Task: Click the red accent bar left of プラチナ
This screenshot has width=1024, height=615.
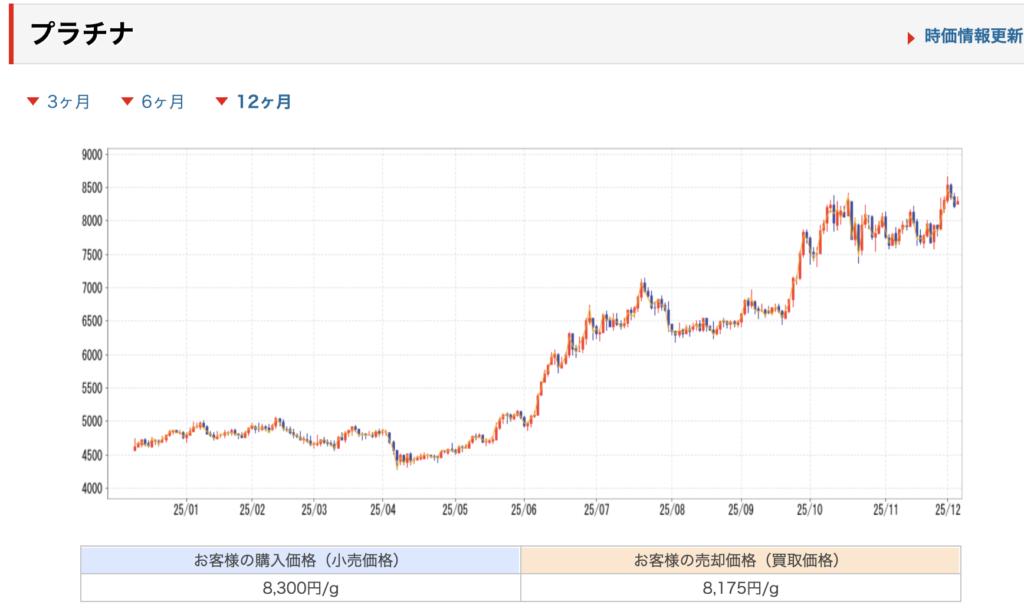Action: [x=11, y=34]
